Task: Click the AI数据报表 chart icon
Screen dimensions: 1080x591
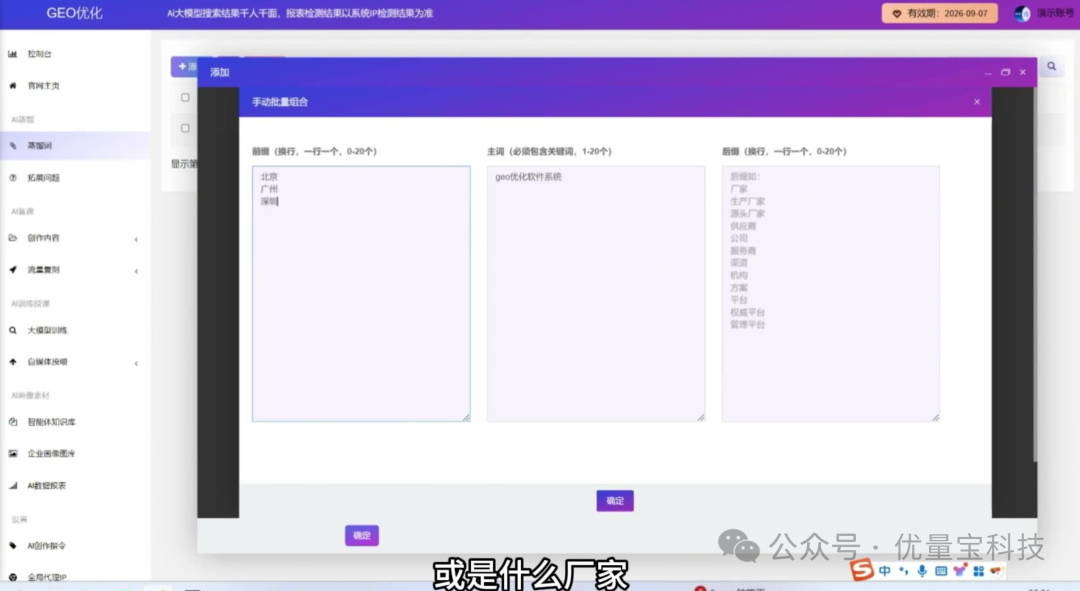Action: pyautogui.click(x=13, y=486)
